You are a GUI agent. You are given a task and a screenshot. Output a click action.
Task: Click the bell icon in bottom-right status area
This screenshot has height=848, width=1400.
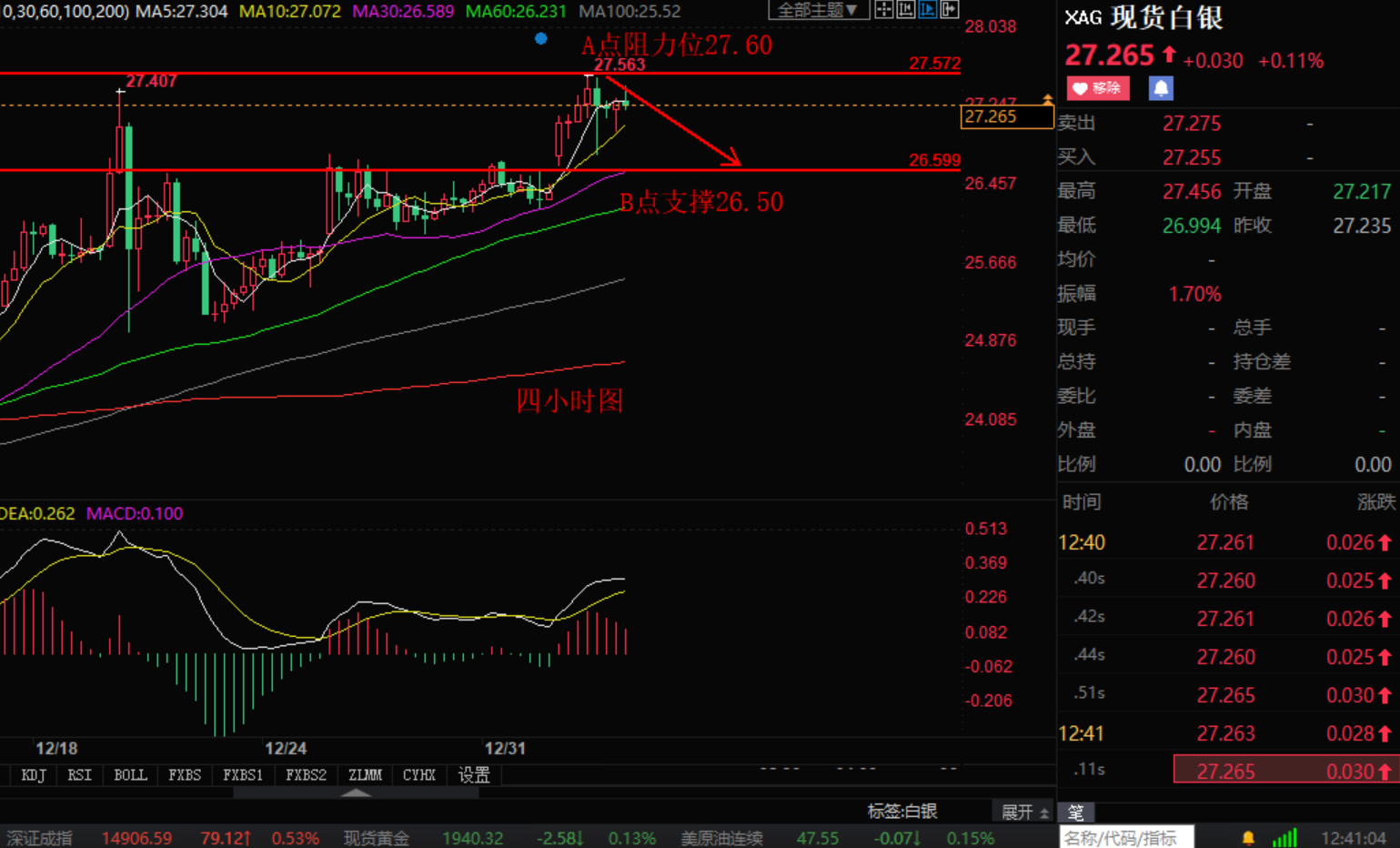[x=1247, y=836]
